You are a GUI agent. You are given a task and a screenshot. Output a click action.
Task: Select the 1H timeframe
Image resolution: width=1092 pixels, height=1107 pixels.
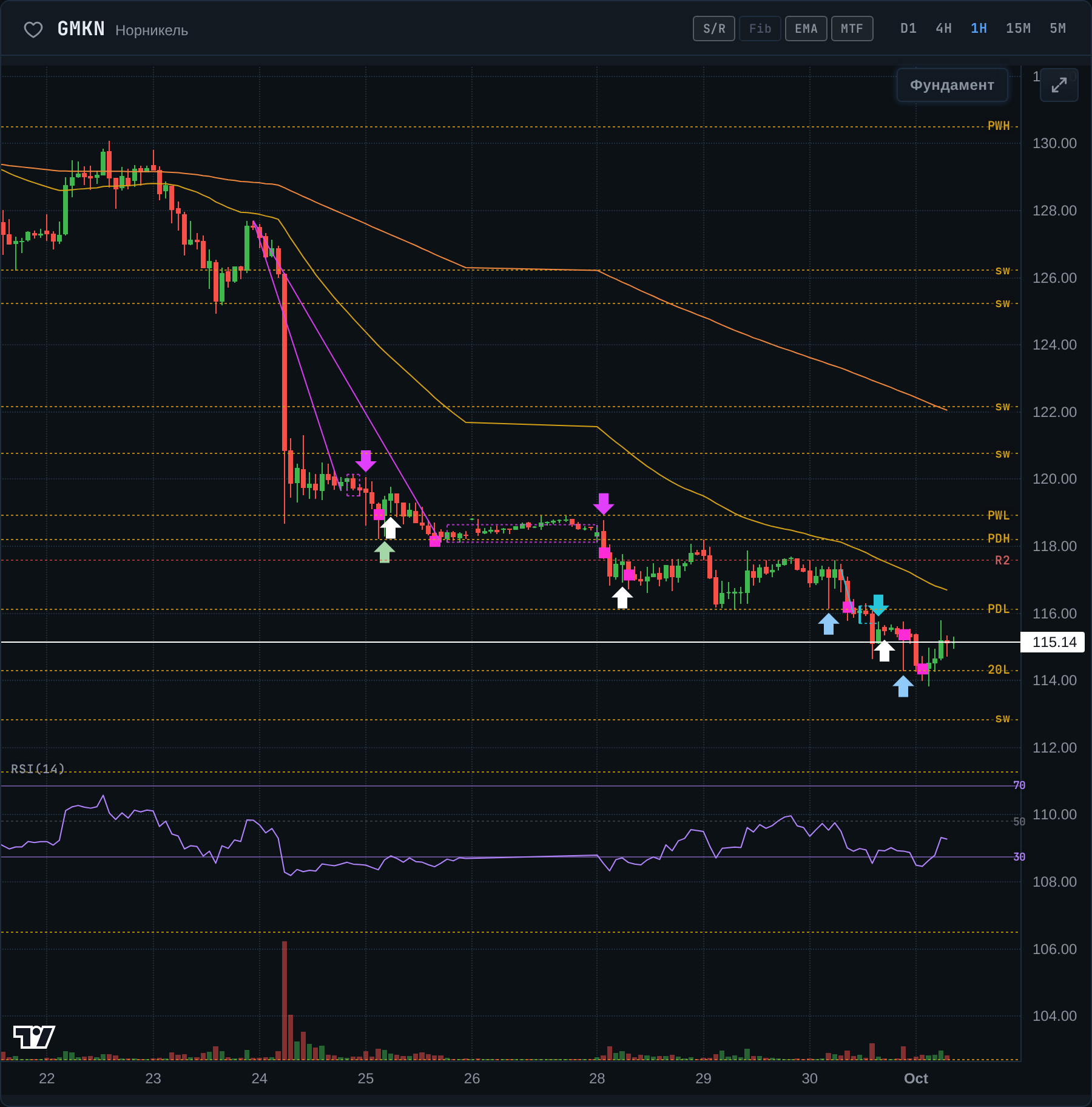(x=979, y=29)
